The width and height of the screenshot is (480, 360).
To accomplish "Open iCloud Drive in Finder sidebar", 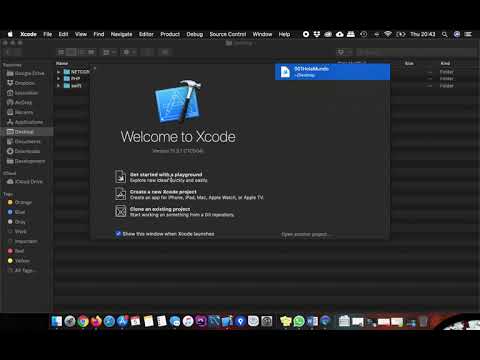I will coord(25,181).
